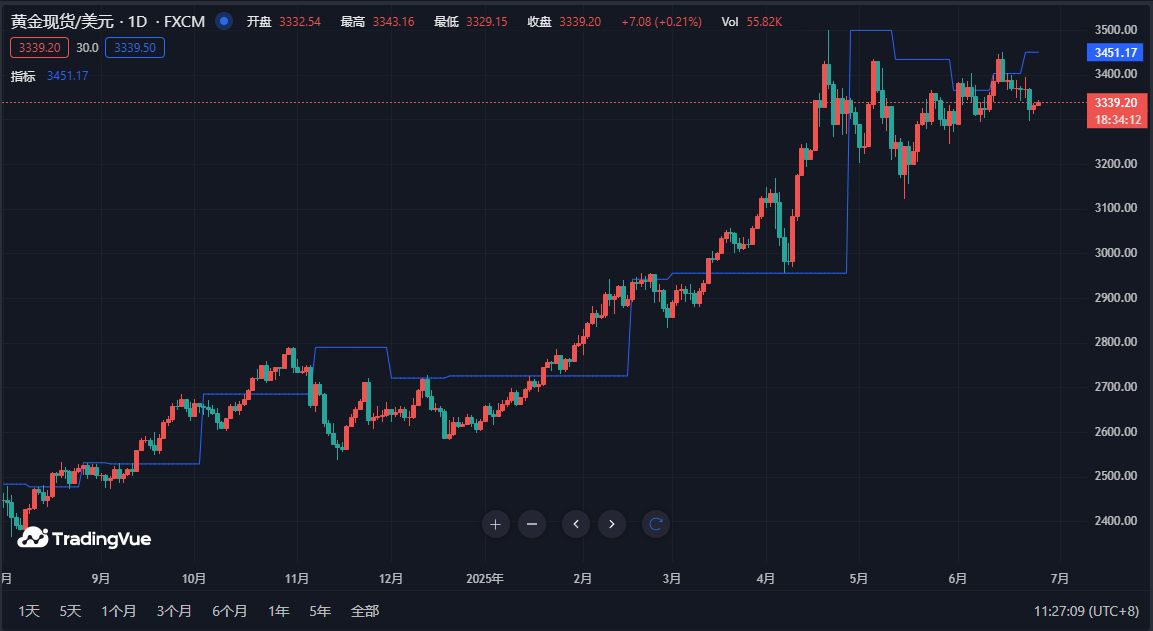This screenshot has width=1153, height=631.
Task: Open timezone settings at the UTC+8 clock
Action: point(1086,611)
